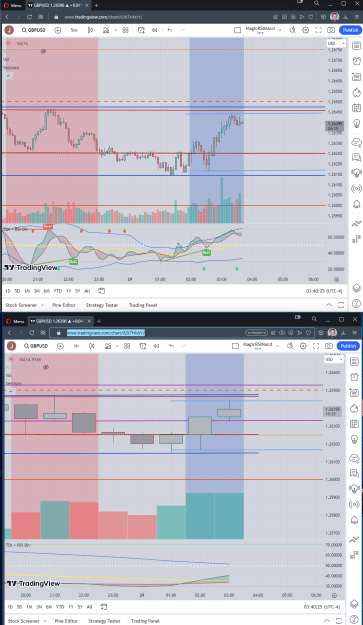Open notifications bell in top window sidebar
Screen dimensions: 363x625
pos(356,204)
